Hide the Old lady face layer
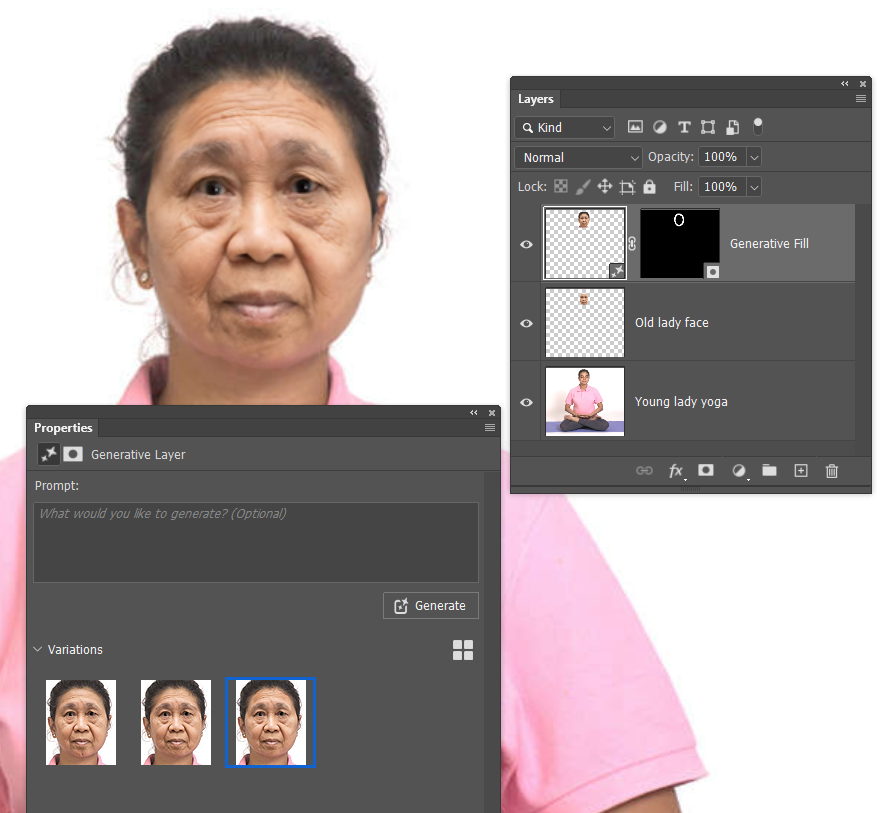 (x=526, y=322)
